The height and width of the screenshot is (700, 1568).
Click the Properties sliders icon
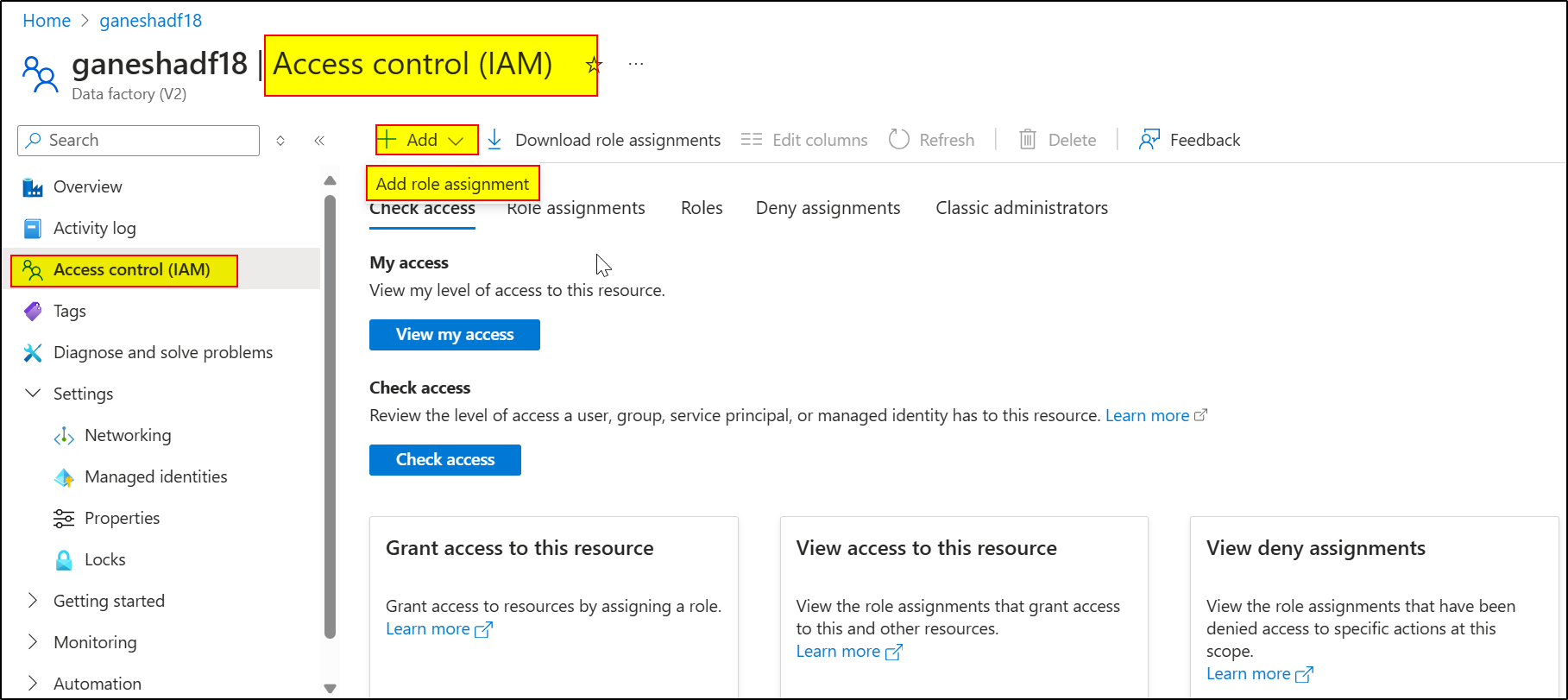click(x=64, y=519)
